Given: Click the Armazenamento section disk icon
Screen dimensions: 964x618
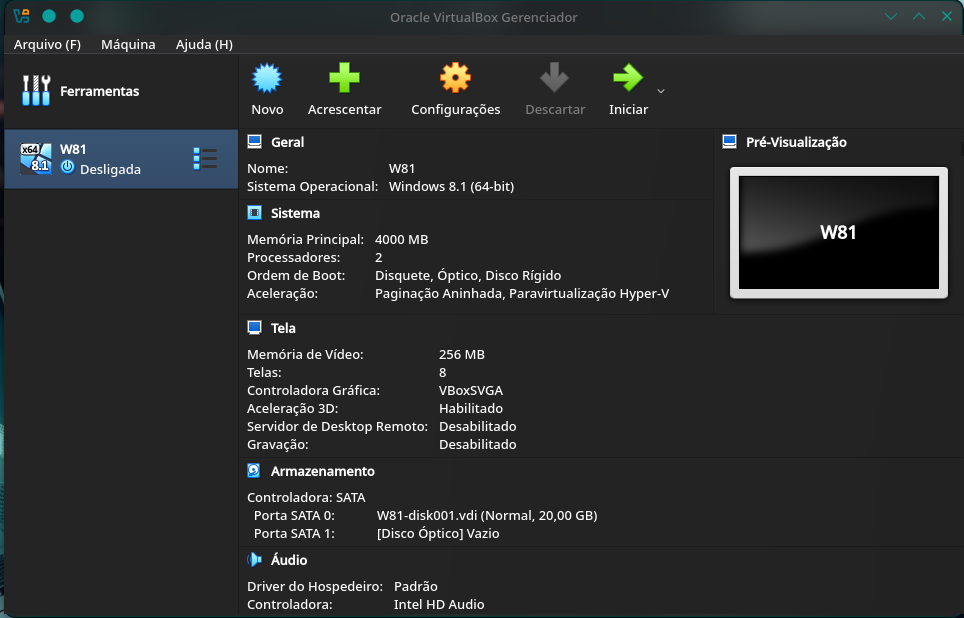Looking at the screenshot, I should tap(253, 470).
